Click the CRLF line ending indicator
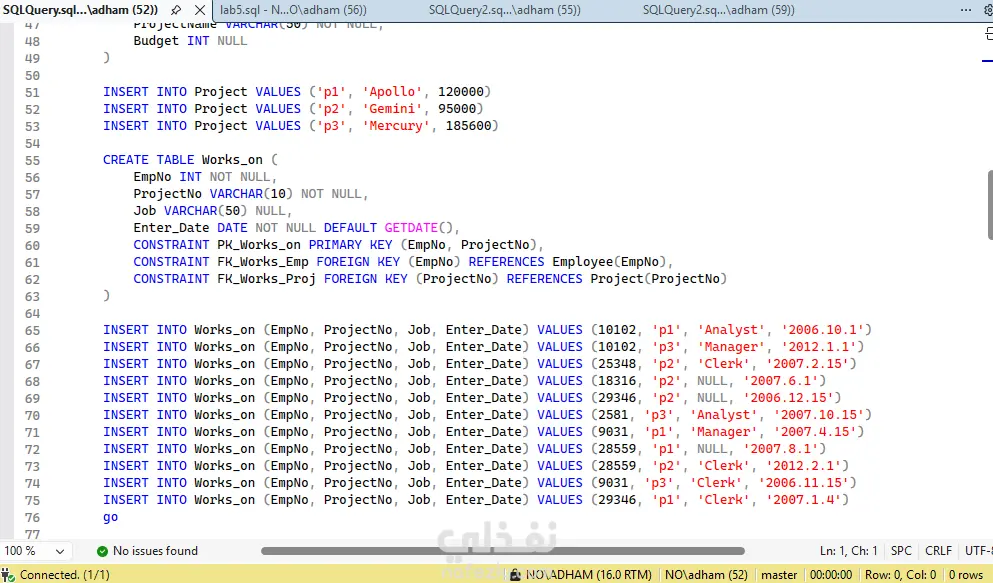Screen dimensions: 993x583 point(939,551)
